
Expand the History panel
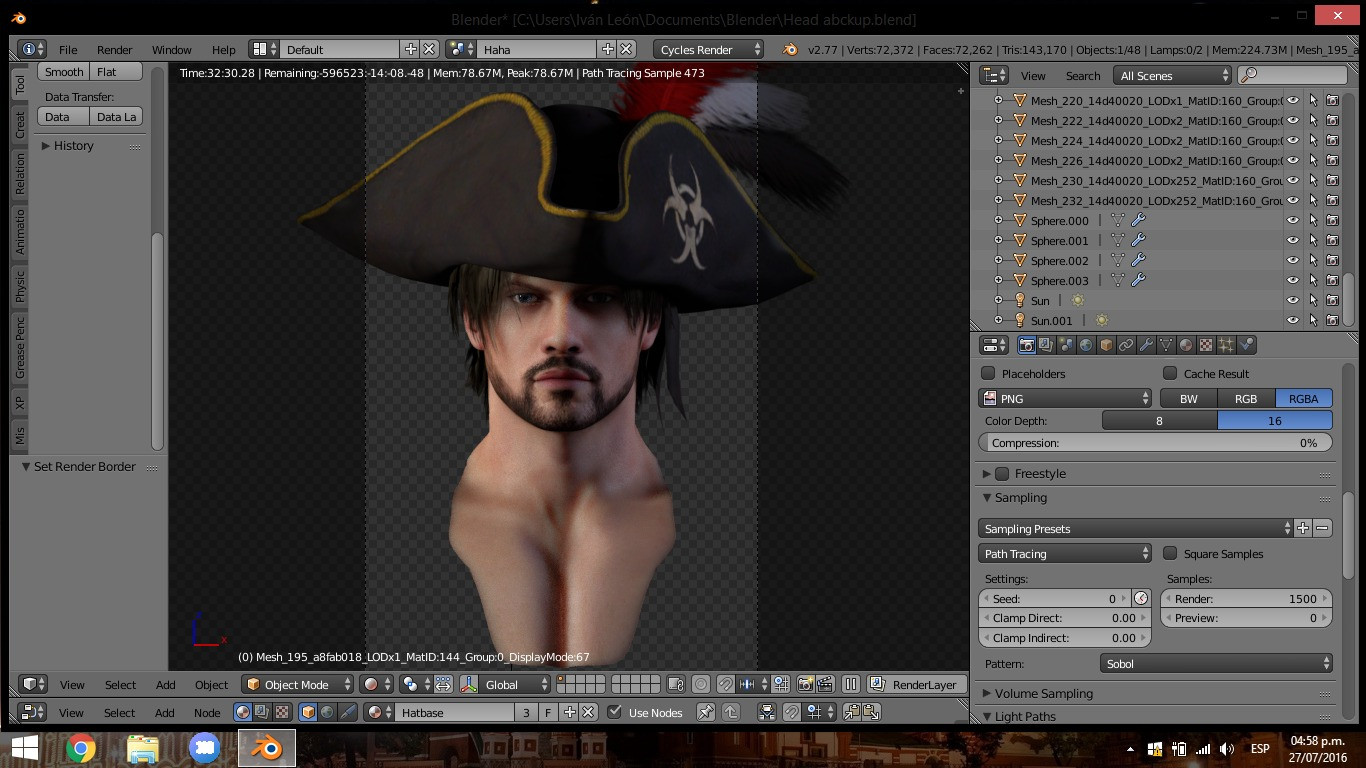[66, 146]
